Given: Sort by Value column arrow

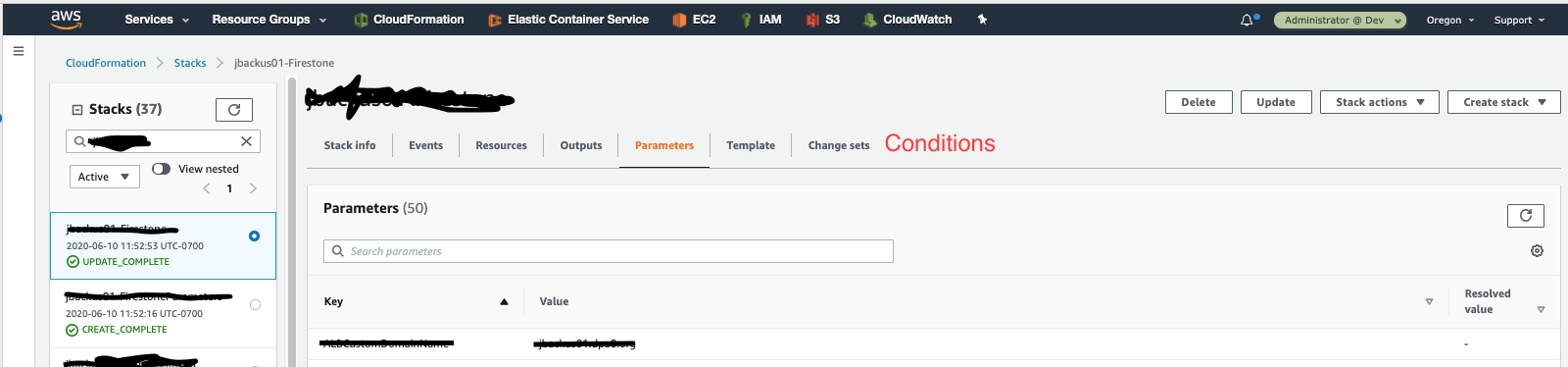Looking at the screenshot, I should [x=1429, y=302].
